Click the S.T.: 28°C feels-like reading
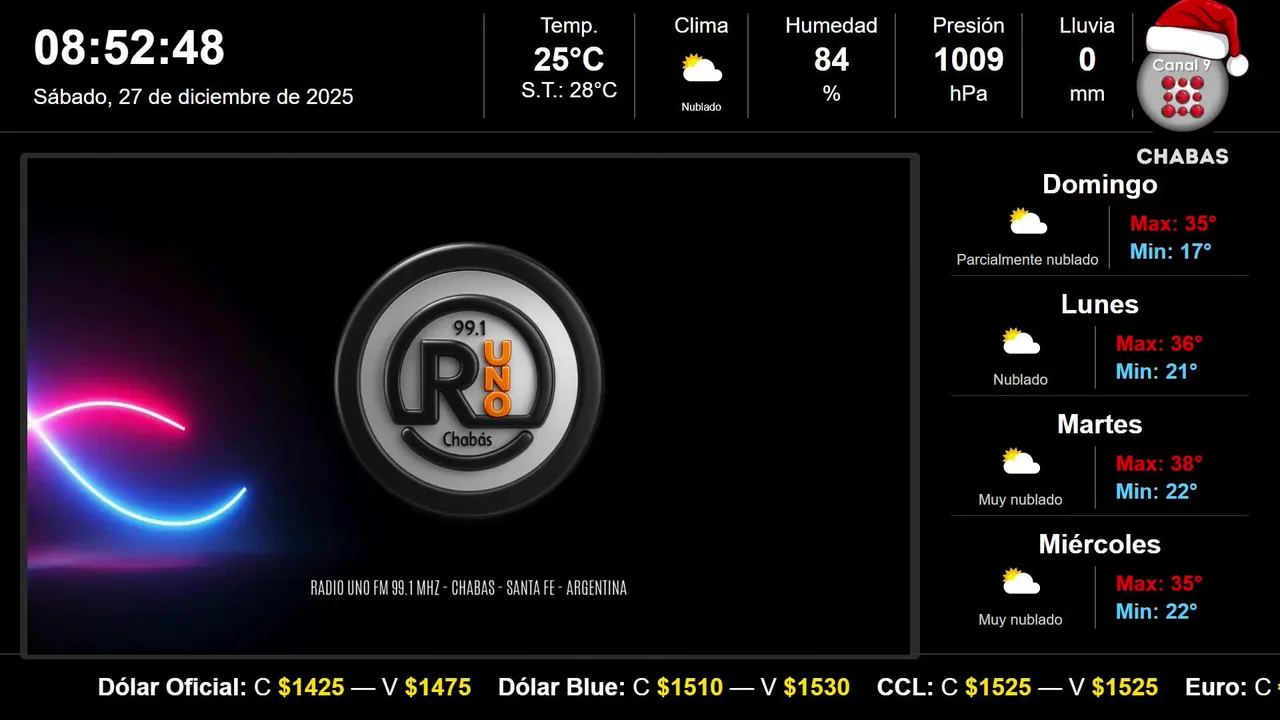The width and height of the screenshot is (1280, 720). [x=569, y=90]
